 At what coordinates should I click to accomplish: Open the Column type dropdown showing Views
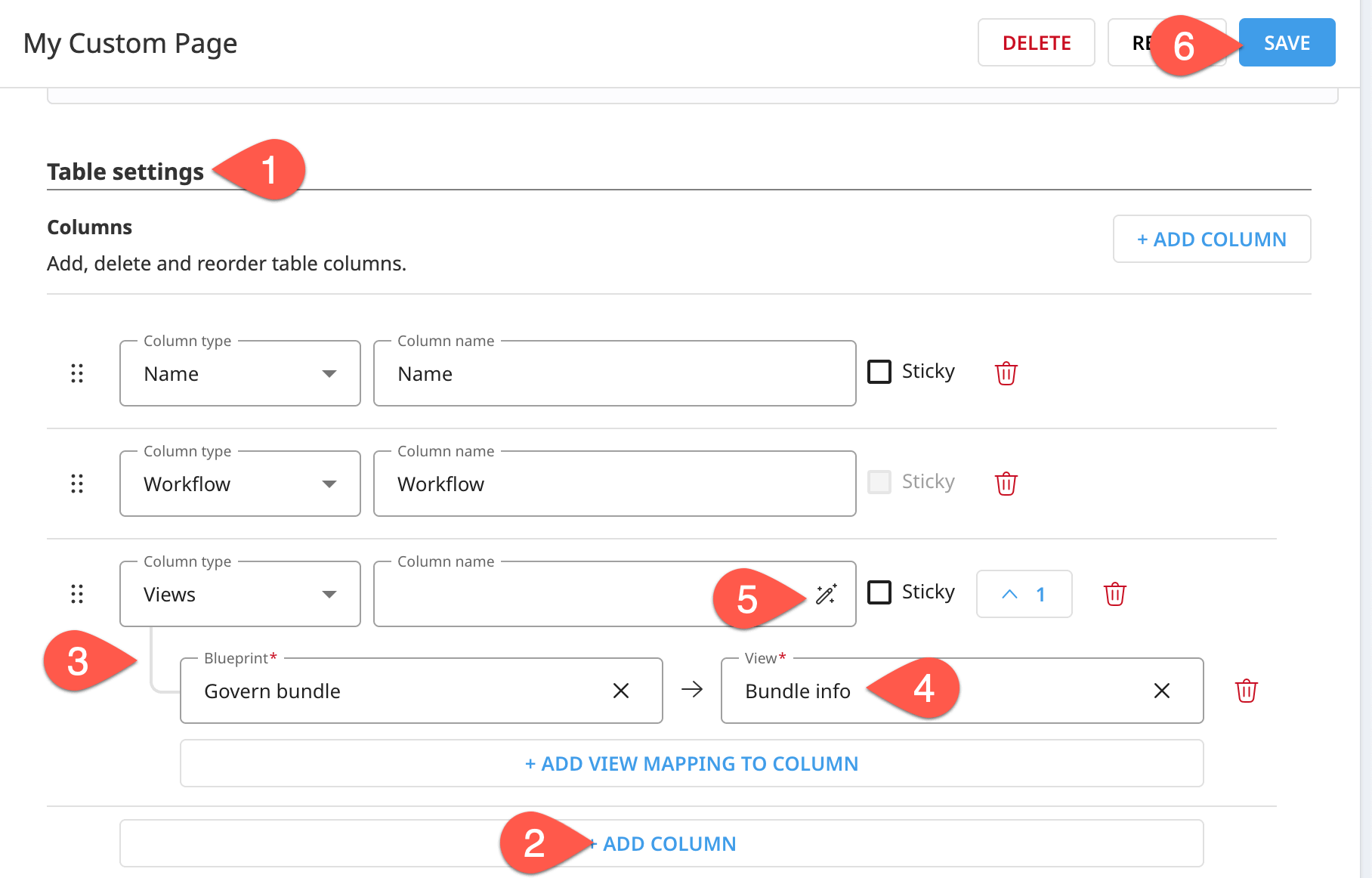point(239,594)
